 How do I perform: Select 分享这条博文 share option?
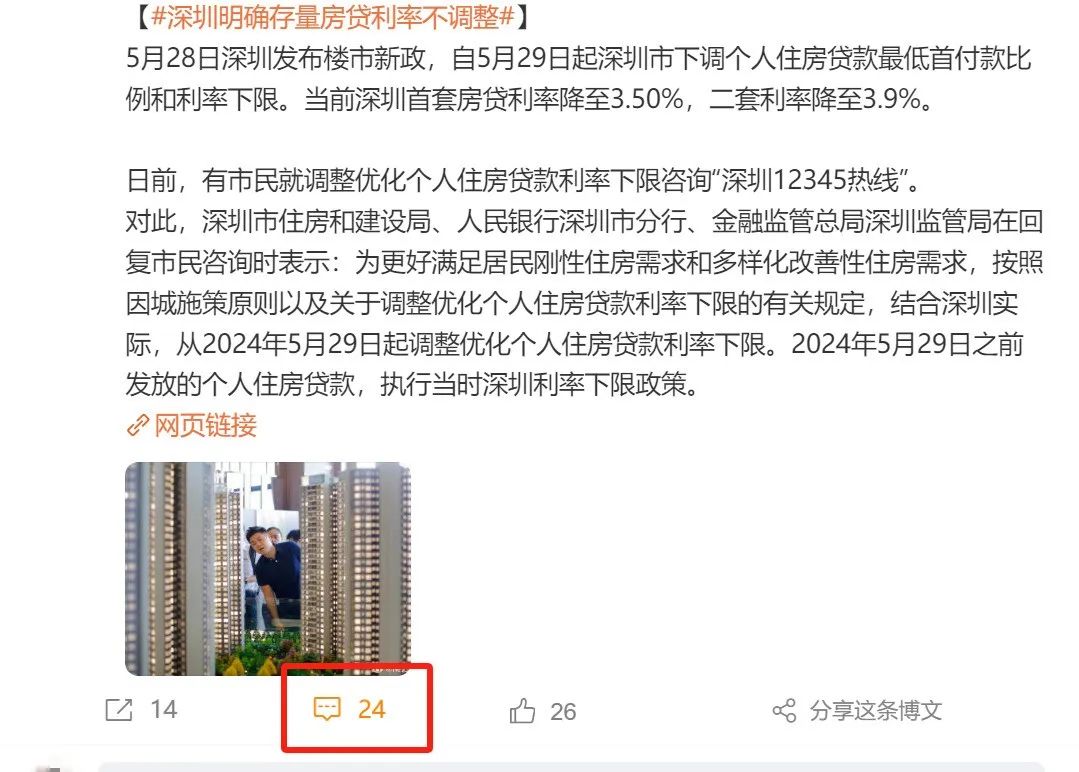point(875,711)
